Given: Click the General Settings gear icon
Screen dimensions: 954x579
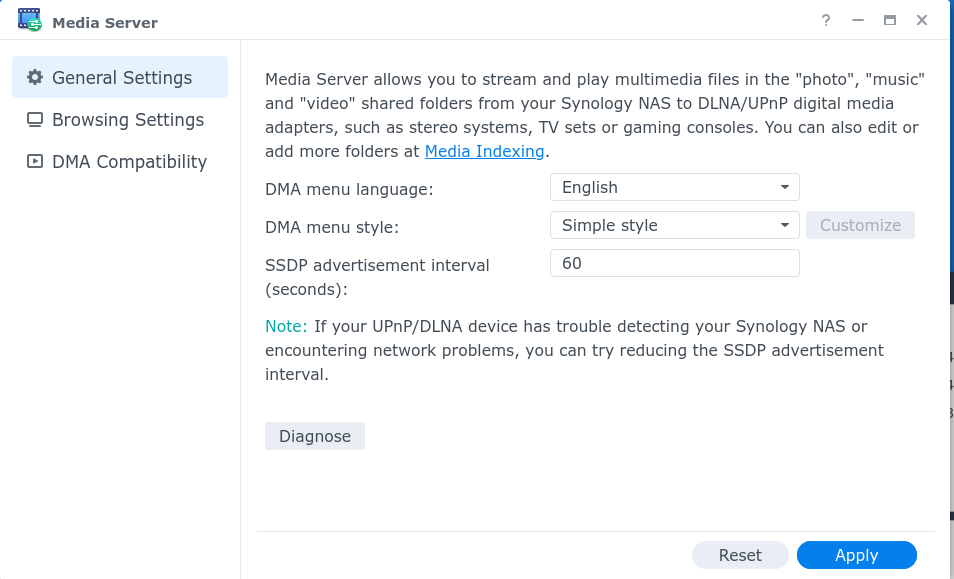Looking at the screenshot, I should point(35,77).
